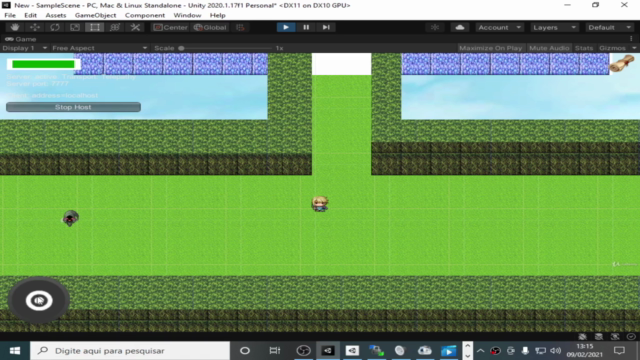Toggle Maximize On Play
640x360 pixels.
point(491,48)
